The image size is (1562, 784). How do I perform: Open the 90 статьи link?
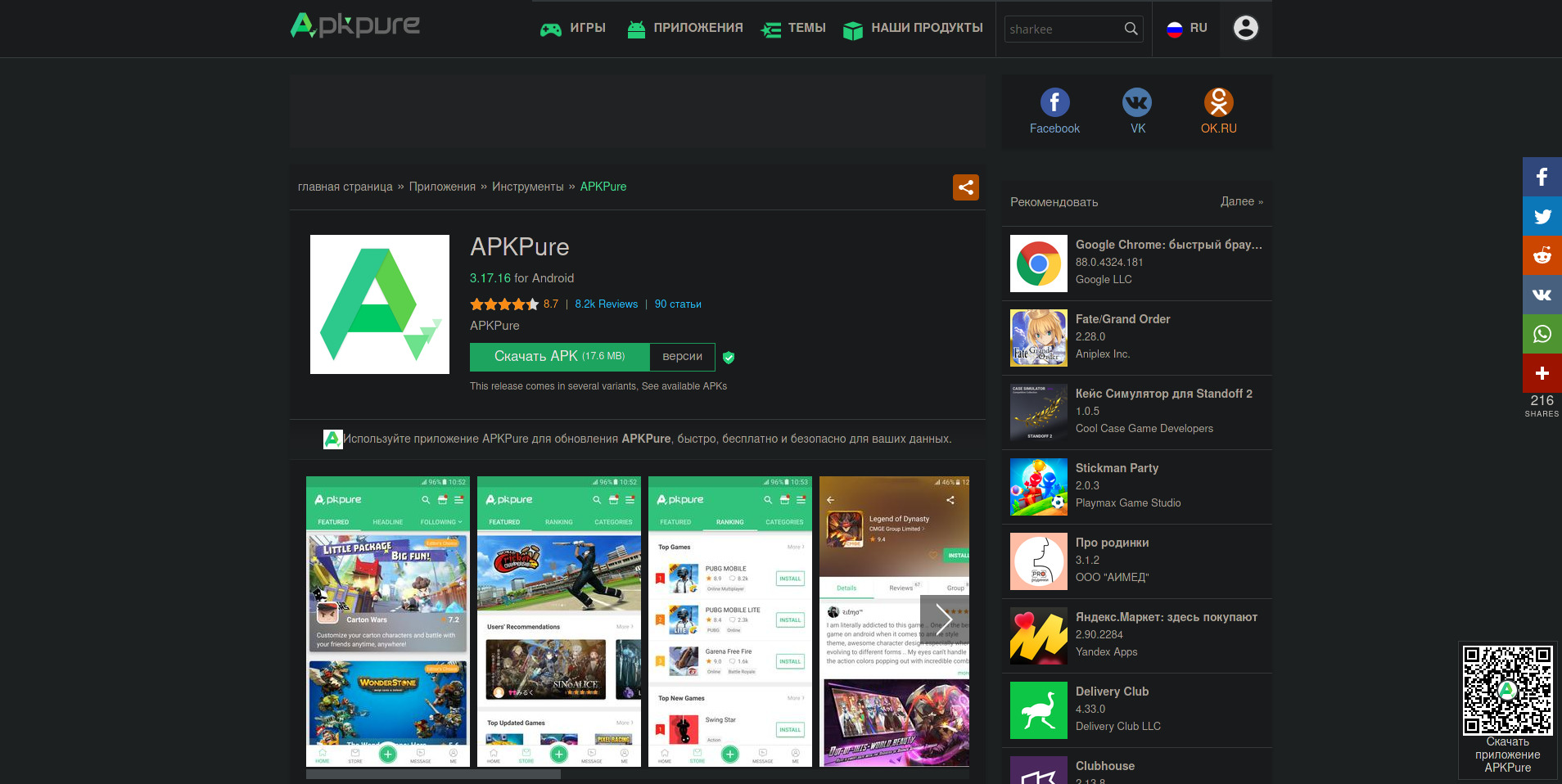pyautogui.click(x=678, y=304)
